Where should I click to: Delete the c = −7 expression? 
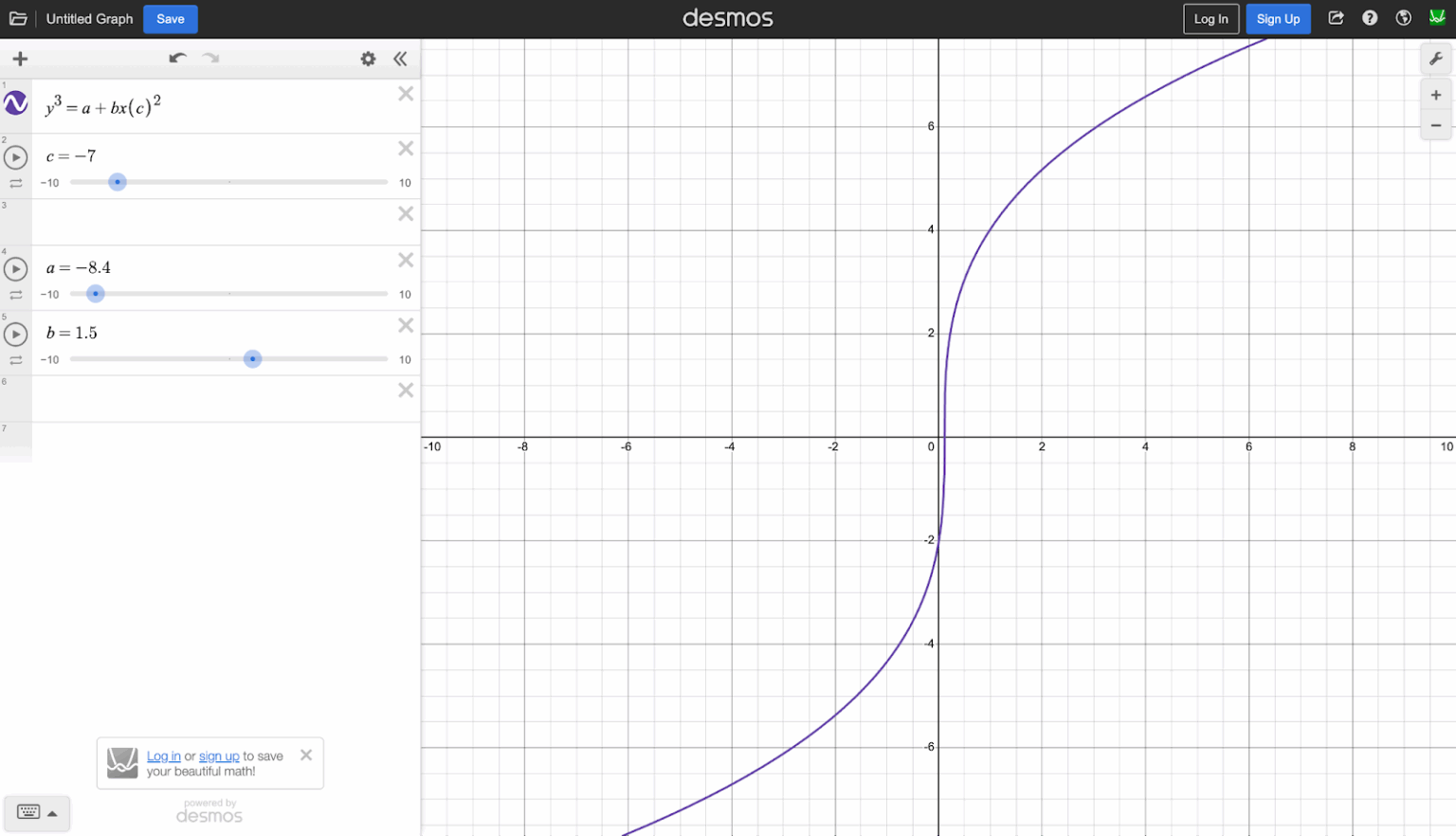[x=406, y=149]
